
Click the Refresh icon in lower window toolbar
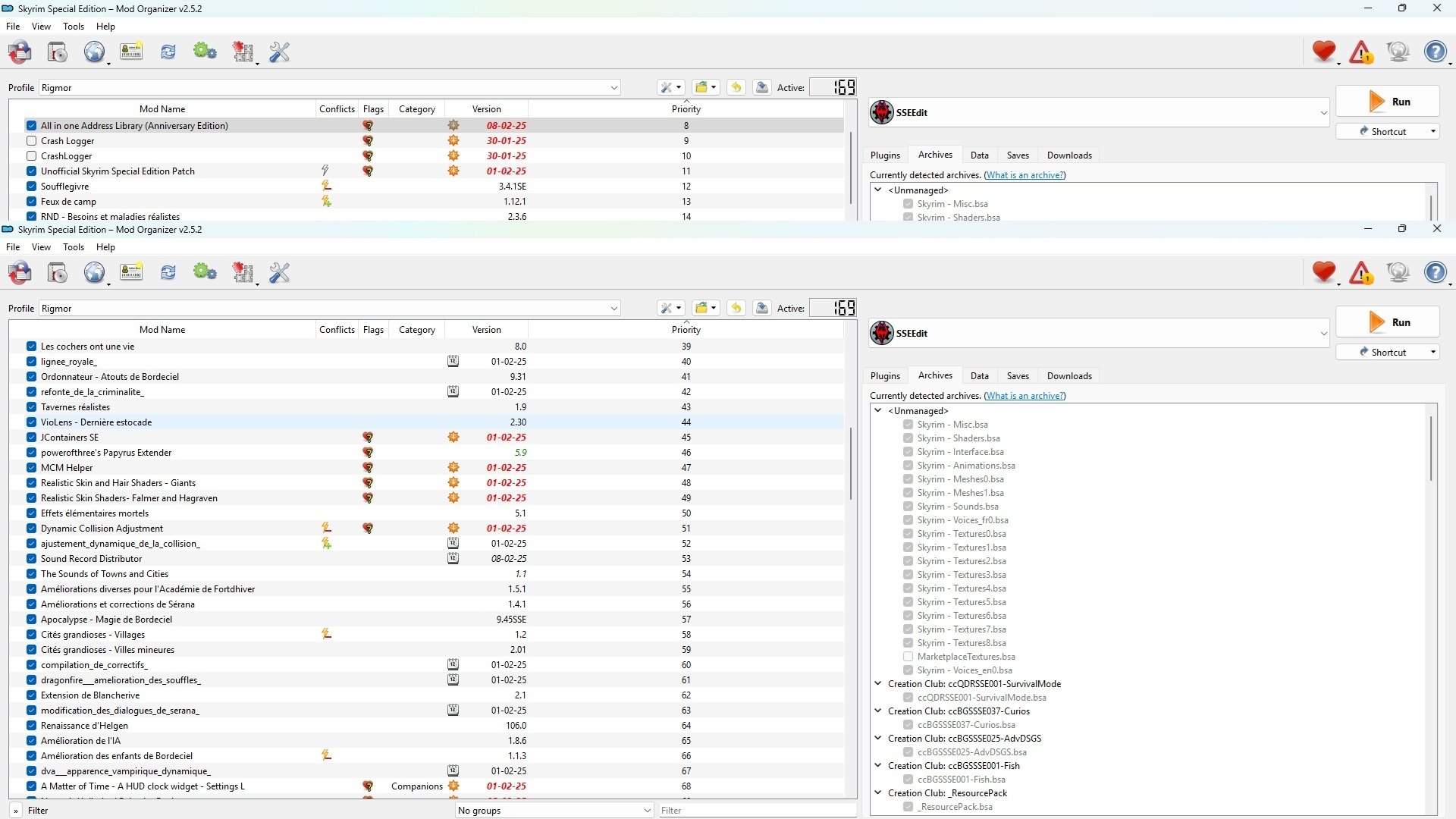tap(168, 273)
